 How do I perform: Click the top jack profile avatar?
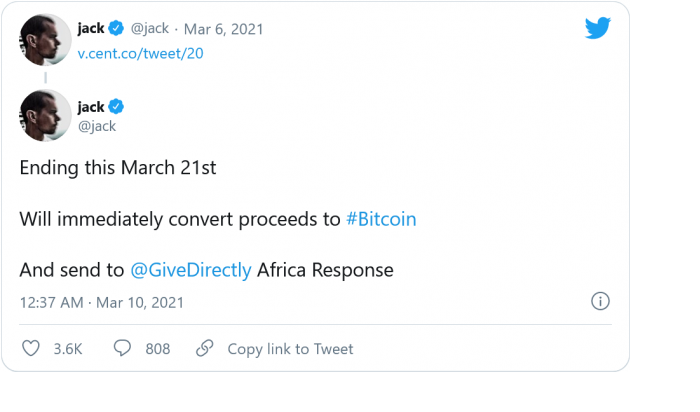click(x=44, y=39)
